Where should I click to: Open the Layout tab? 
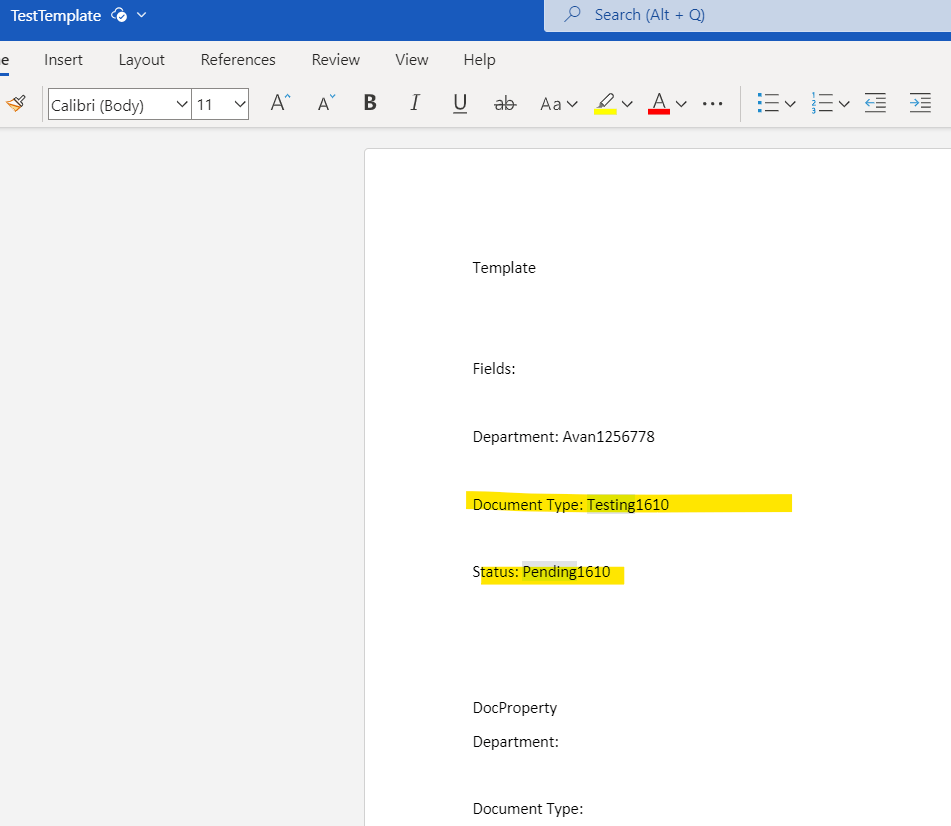point(141,59)
